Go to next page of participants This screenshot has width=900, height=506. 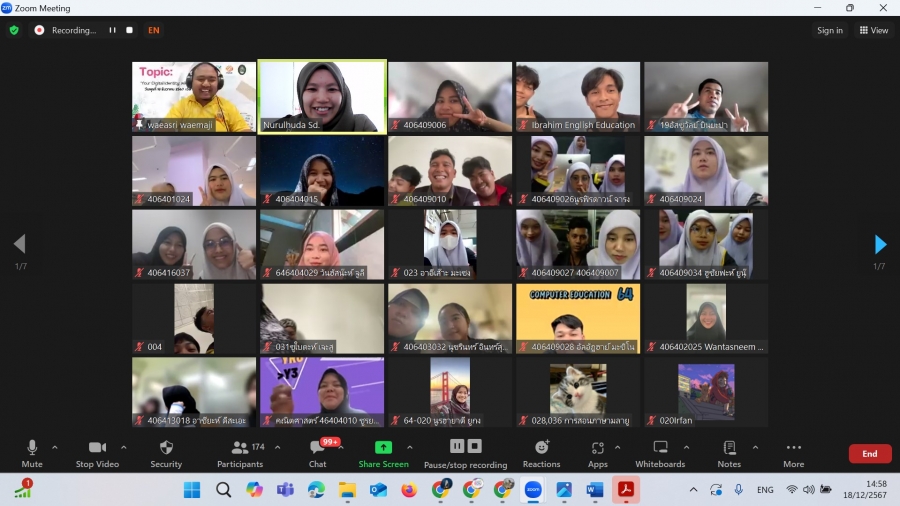click(x=880, y=244)
